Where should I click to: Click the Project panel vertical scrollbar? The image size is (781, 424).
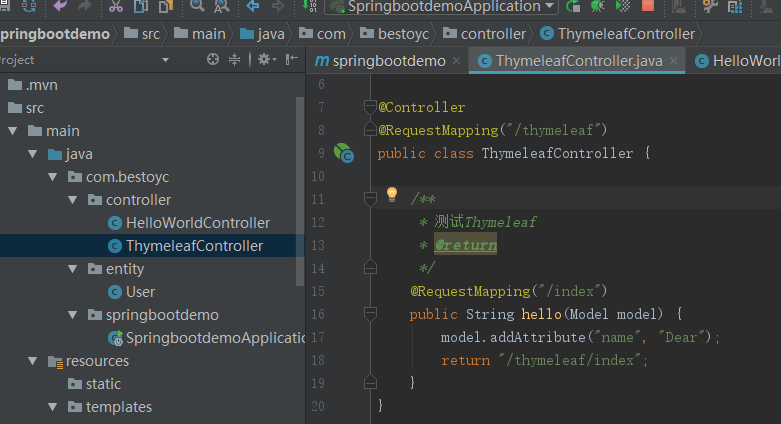tap(300, 192)
